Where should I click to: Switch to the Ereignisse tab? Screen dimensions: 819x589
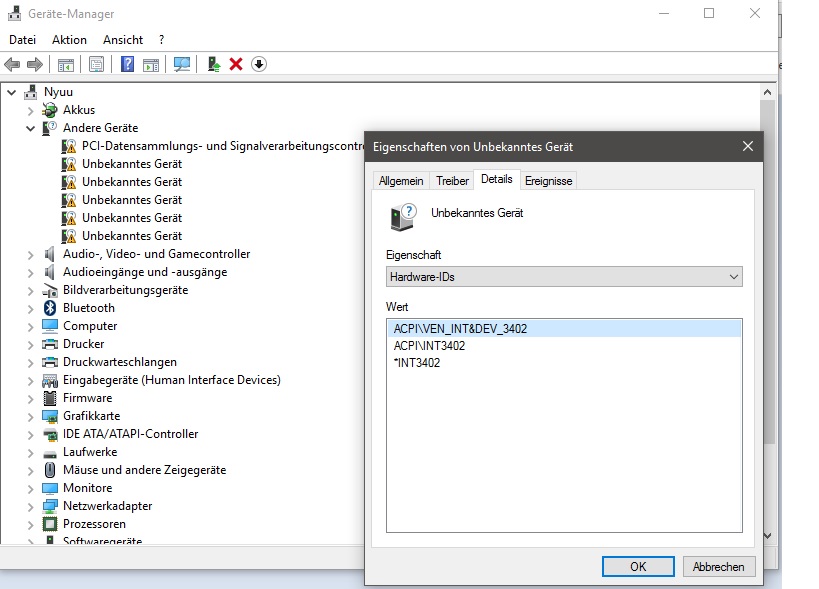(548, 181)
